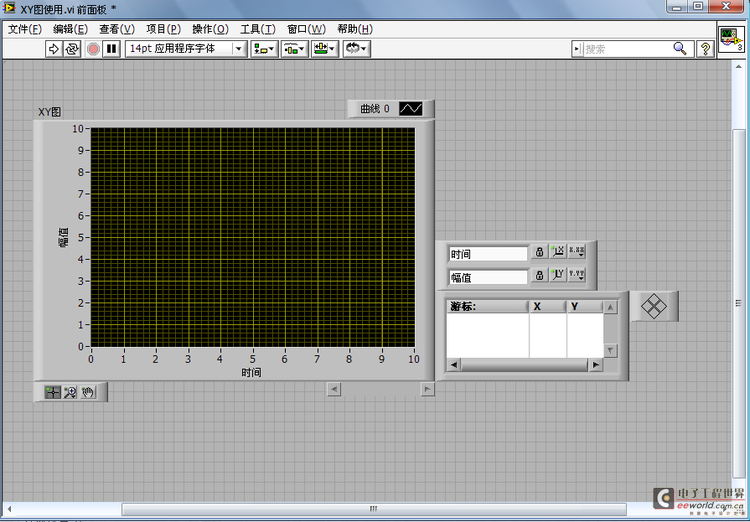750x522 pixels.
Task: Click the VI icon in top-right corner
Action: tap(732, 40)
